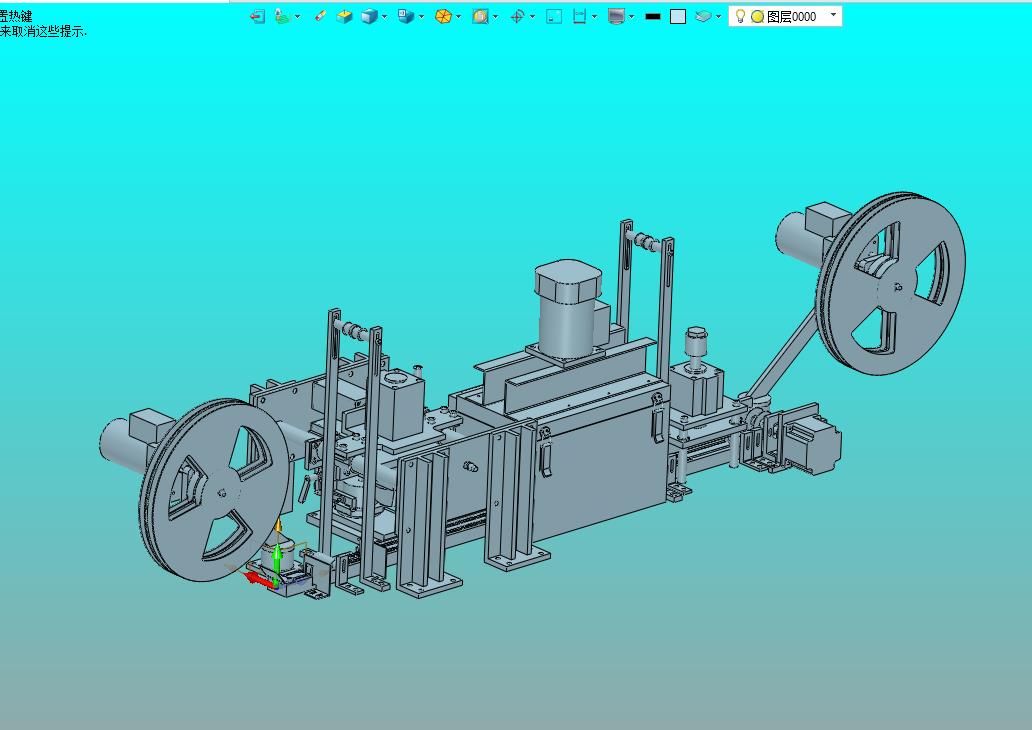Open the zoom magnifier dropdown arrow
The image size is (1032, 730).
tap(496, 16)
